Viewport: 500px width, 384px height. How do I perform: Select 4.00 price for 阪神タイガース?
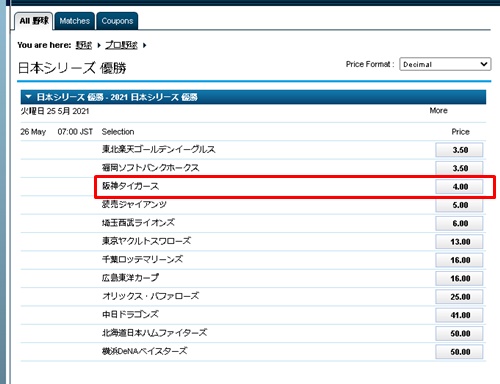point(459,186)
